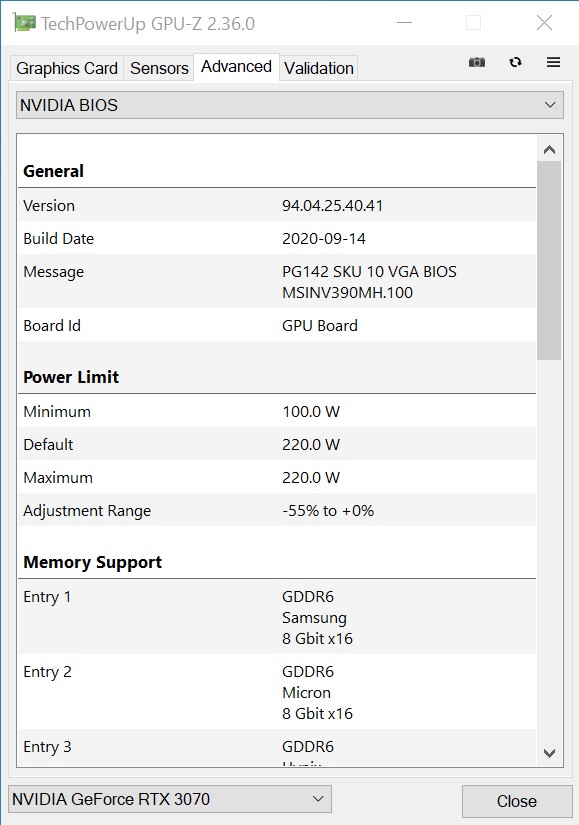Image resolution: width=579 pixels, height=825 pixels.
Task: Click the refresh icon in toolbar
Action: [515, 63]
